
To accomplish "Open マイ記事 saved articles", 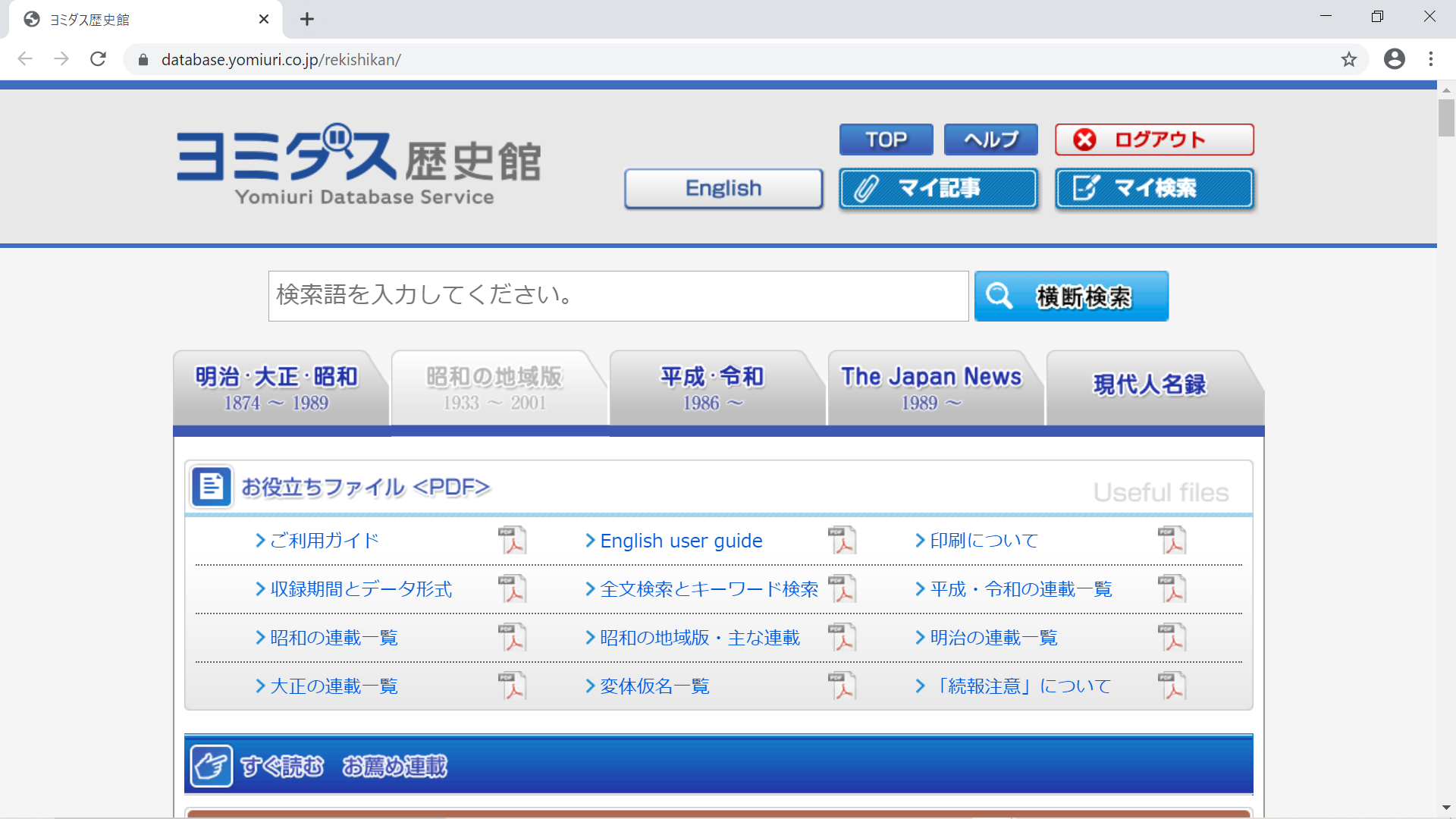I will (x=938, y=188).
